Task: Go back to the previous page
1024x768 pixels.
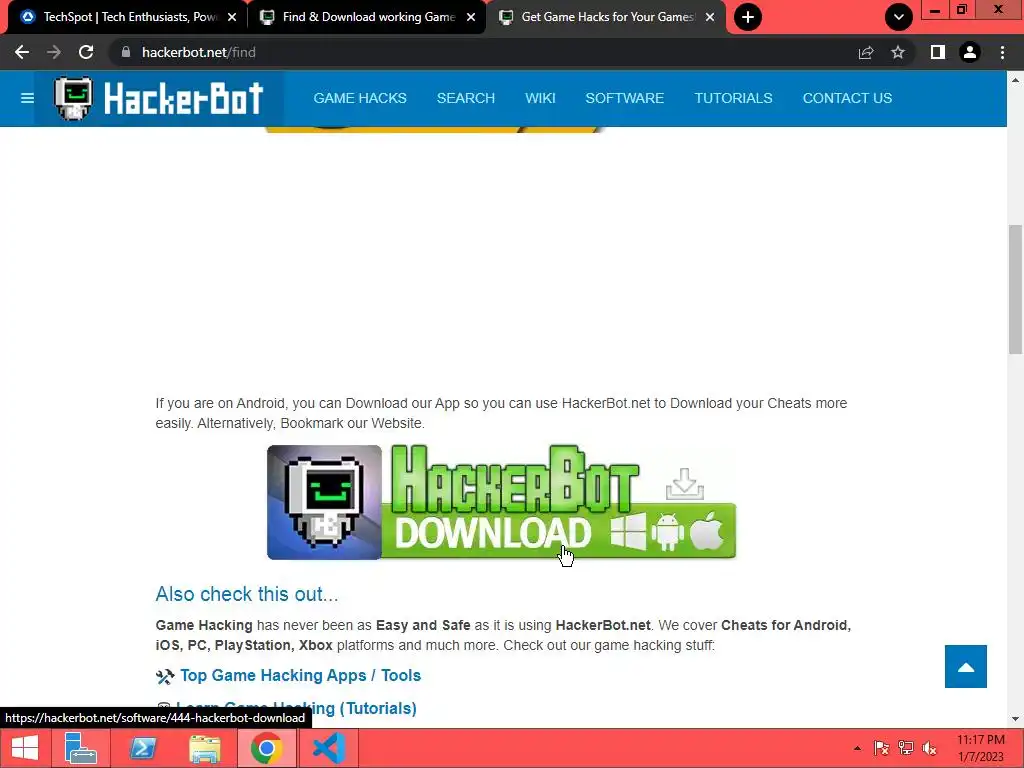Action: (22, 52)
